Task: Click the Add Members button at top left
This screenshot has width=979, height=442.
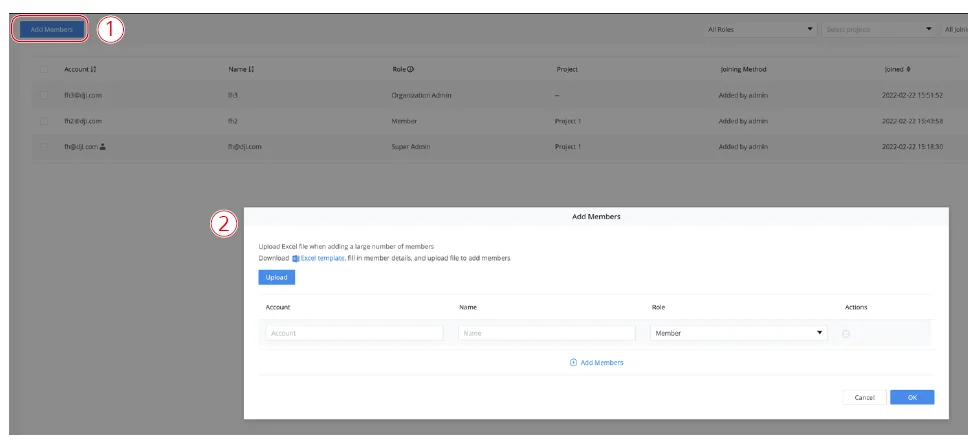Action: coord(52,30)
